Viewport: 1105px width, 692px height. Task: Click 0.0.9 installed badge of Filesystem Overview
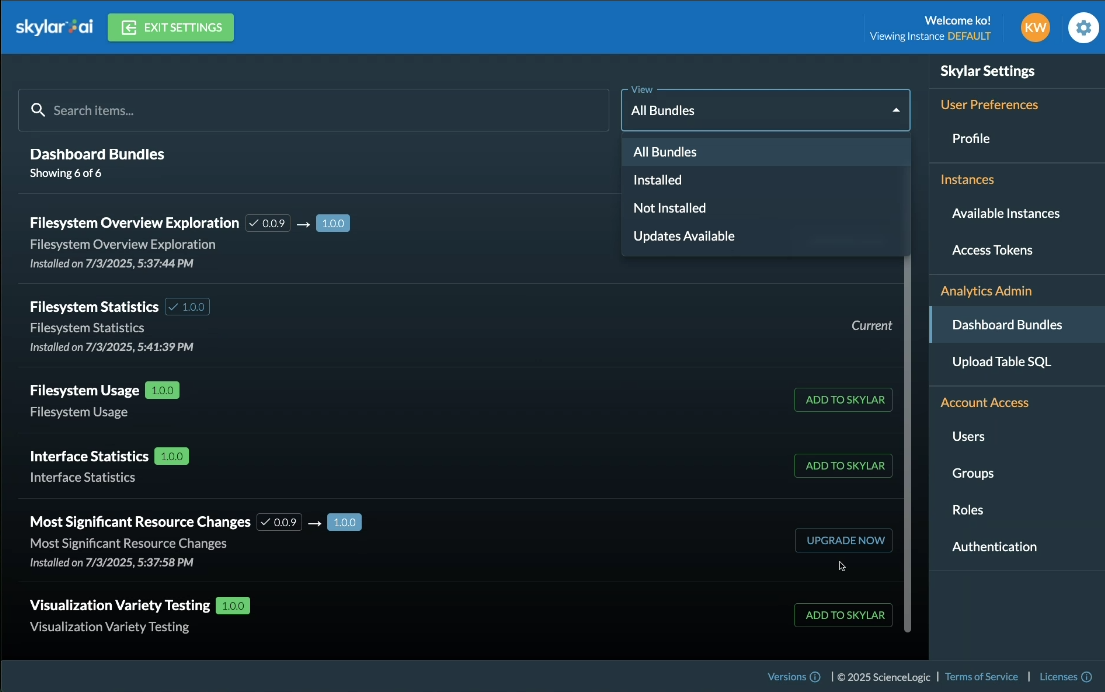[x=268, y=223]
